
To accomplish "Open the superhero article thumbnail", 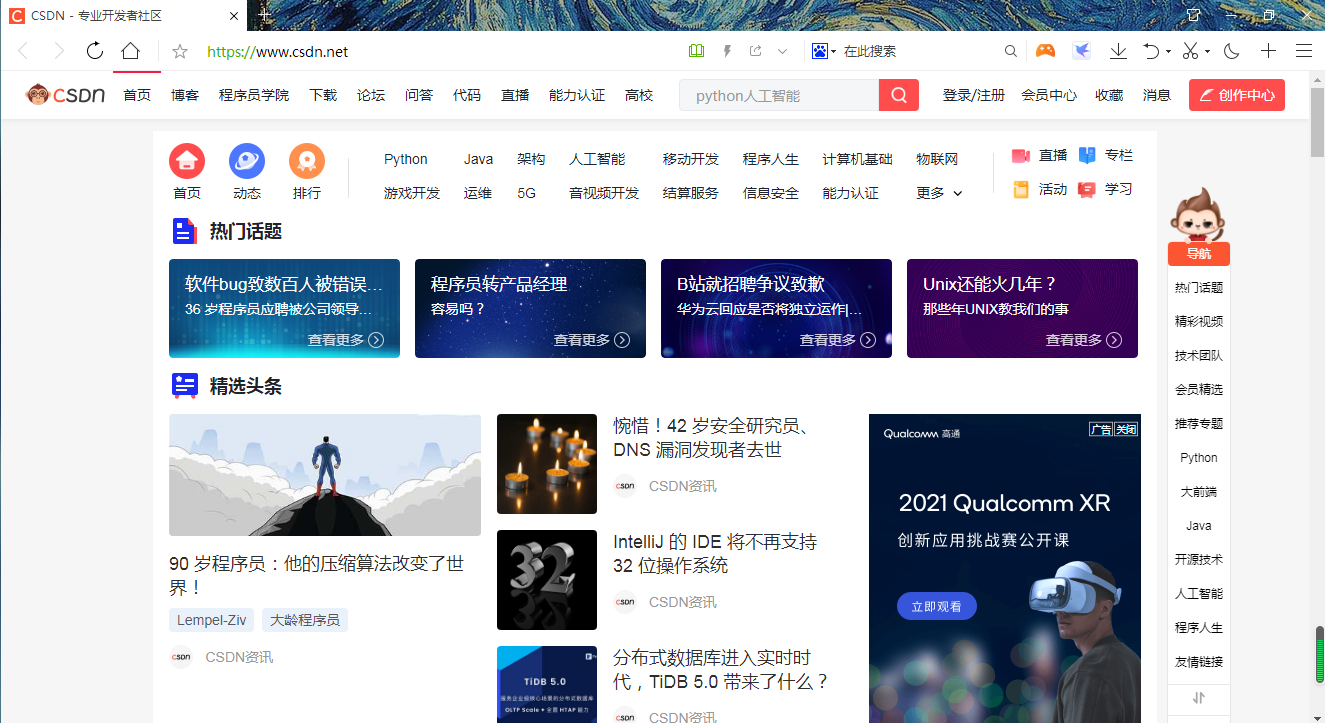I will [325, 475].
